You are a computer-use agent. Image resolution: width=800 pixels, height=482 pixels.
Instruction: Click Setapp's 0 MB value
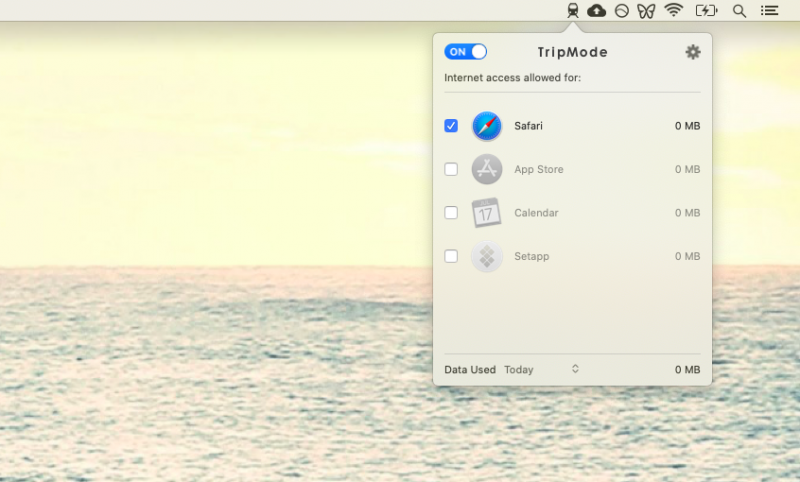[687, 256]
